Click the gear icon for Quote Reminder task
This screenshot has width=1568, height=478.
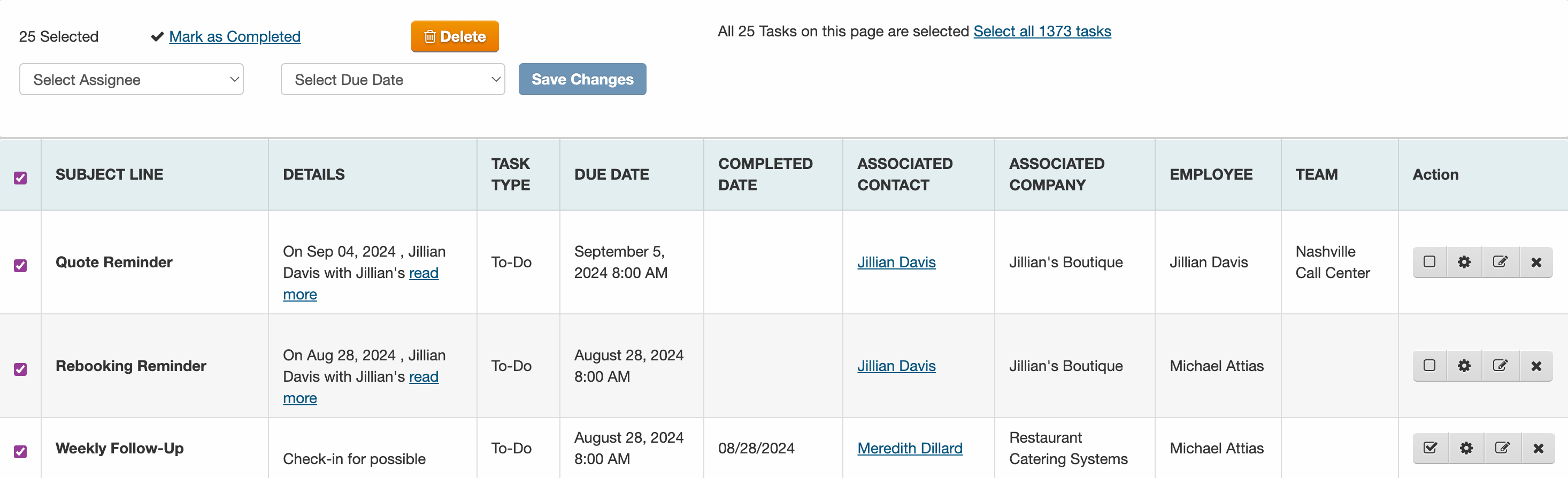1464,263
